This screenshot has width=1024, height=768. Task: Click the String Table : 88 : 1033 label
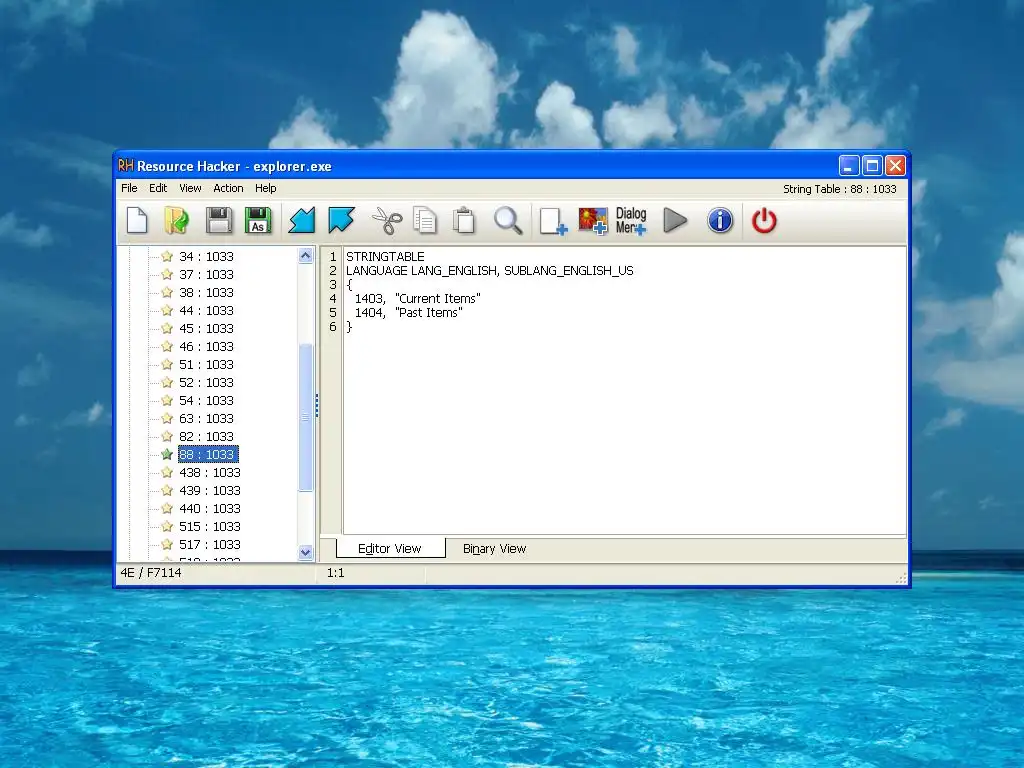tap(840, 189)
